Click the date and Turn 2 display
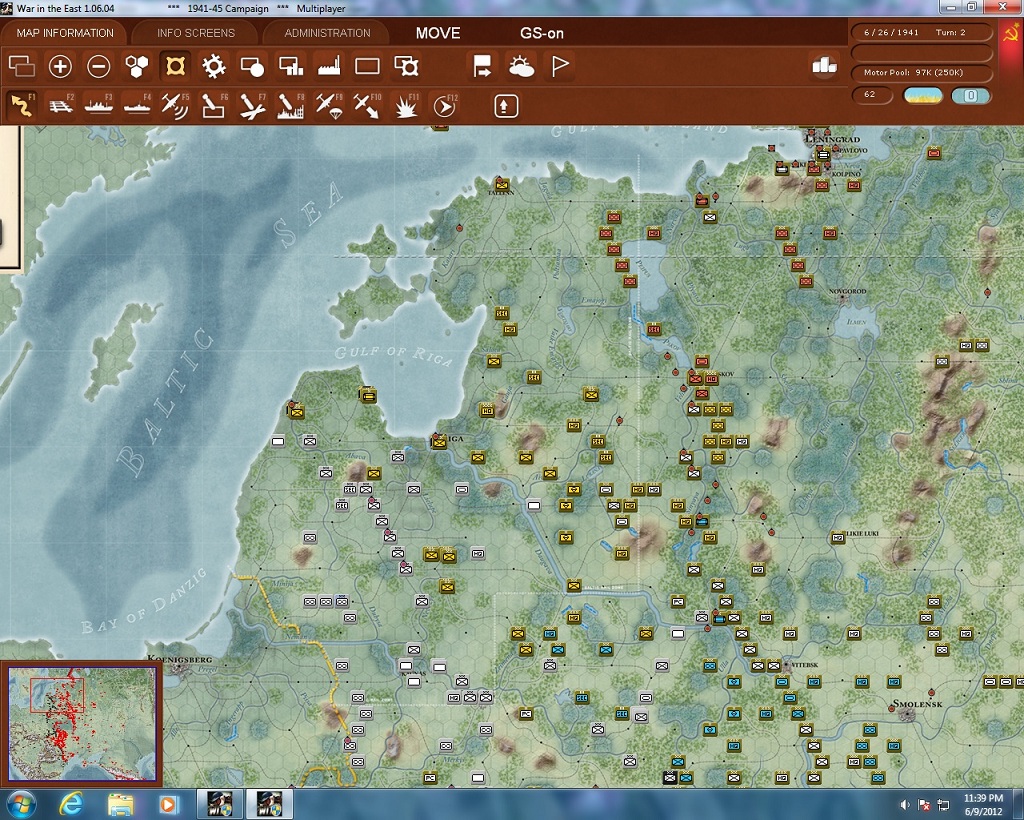Viewport: 1024px width, 820px height. click(921, 32)
